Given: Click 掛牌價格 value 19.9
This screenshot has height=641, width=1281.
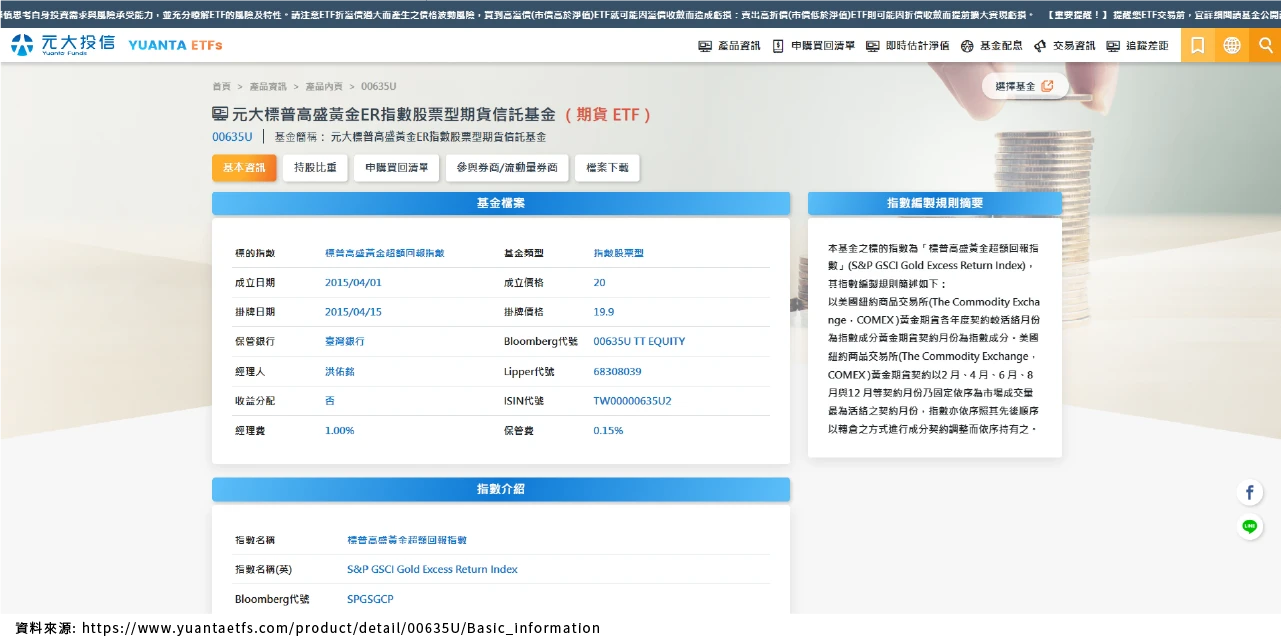Looking at the screenshot, I should (603, 312).
